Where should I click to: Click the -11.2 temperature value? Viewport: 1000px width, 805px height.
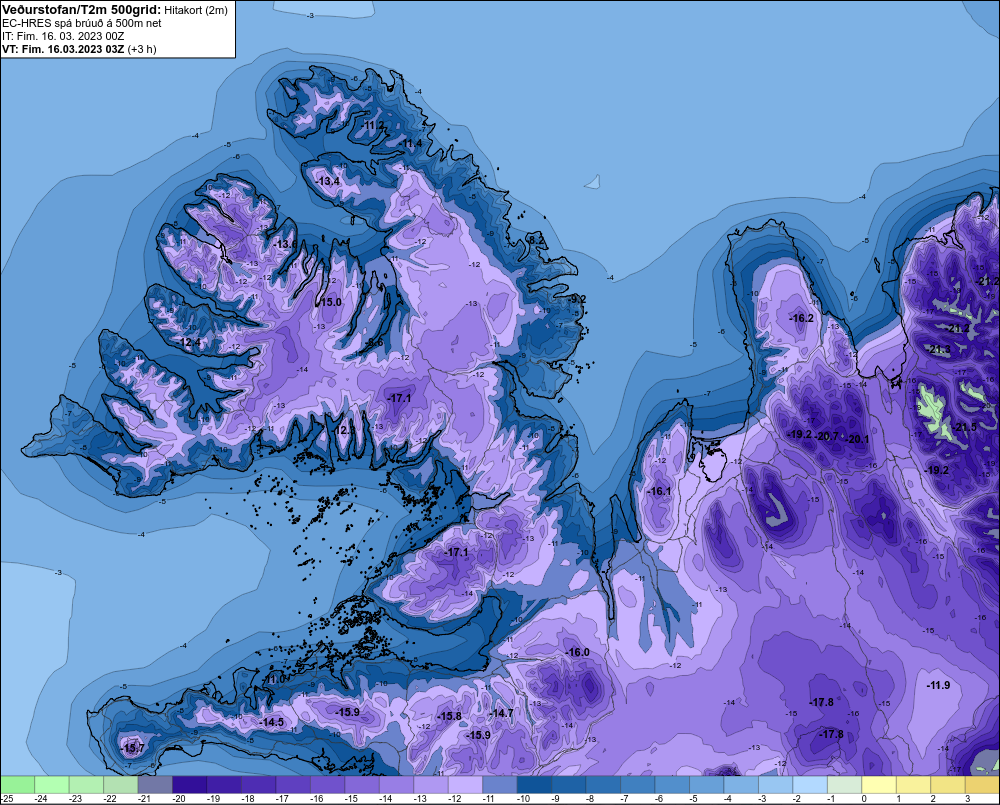(374, 125)
